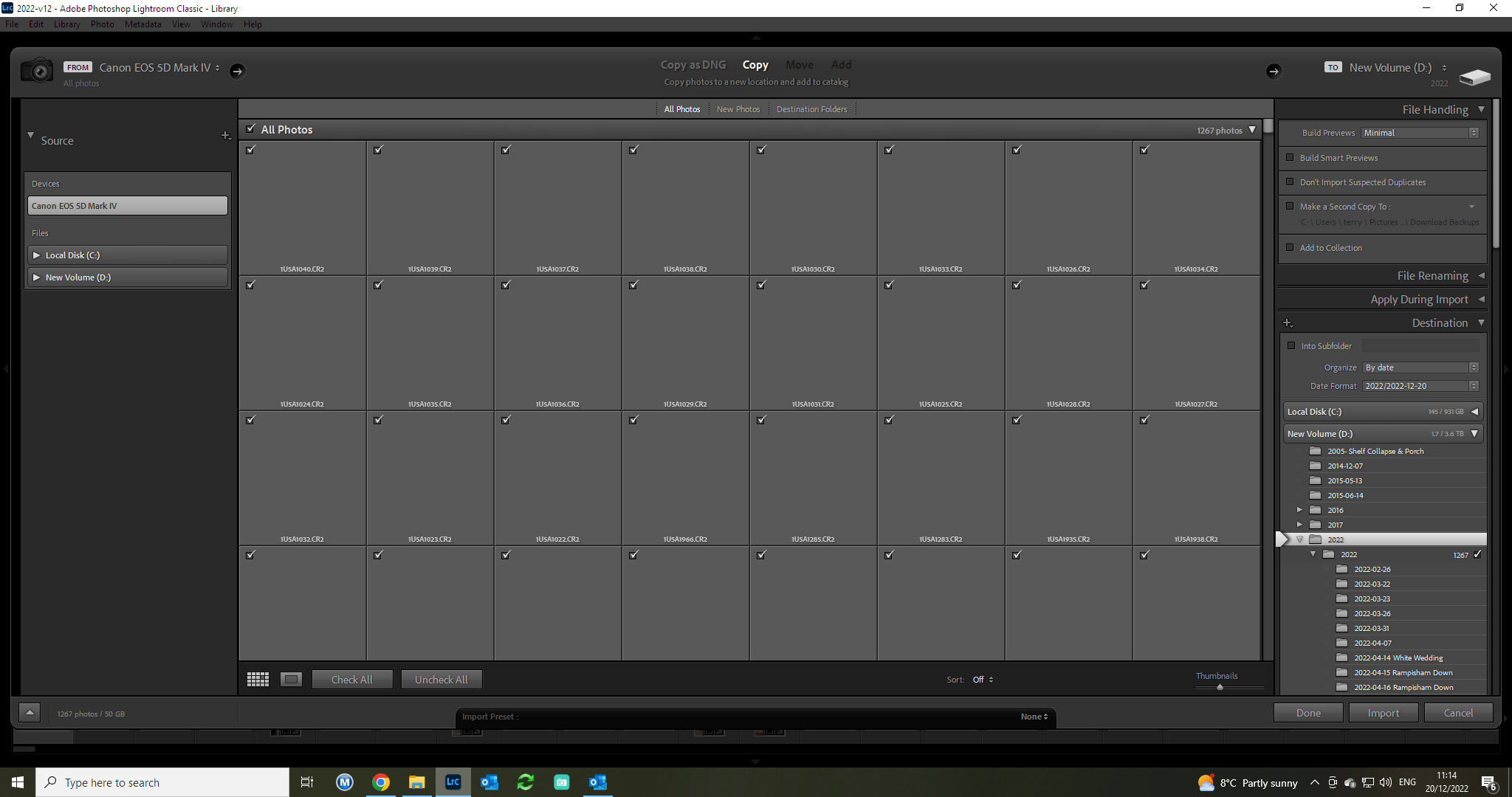The width and height of the screenshot is (1512, 797).
Task: Click the Uncheck All button
Action: (x=441, y=678)
